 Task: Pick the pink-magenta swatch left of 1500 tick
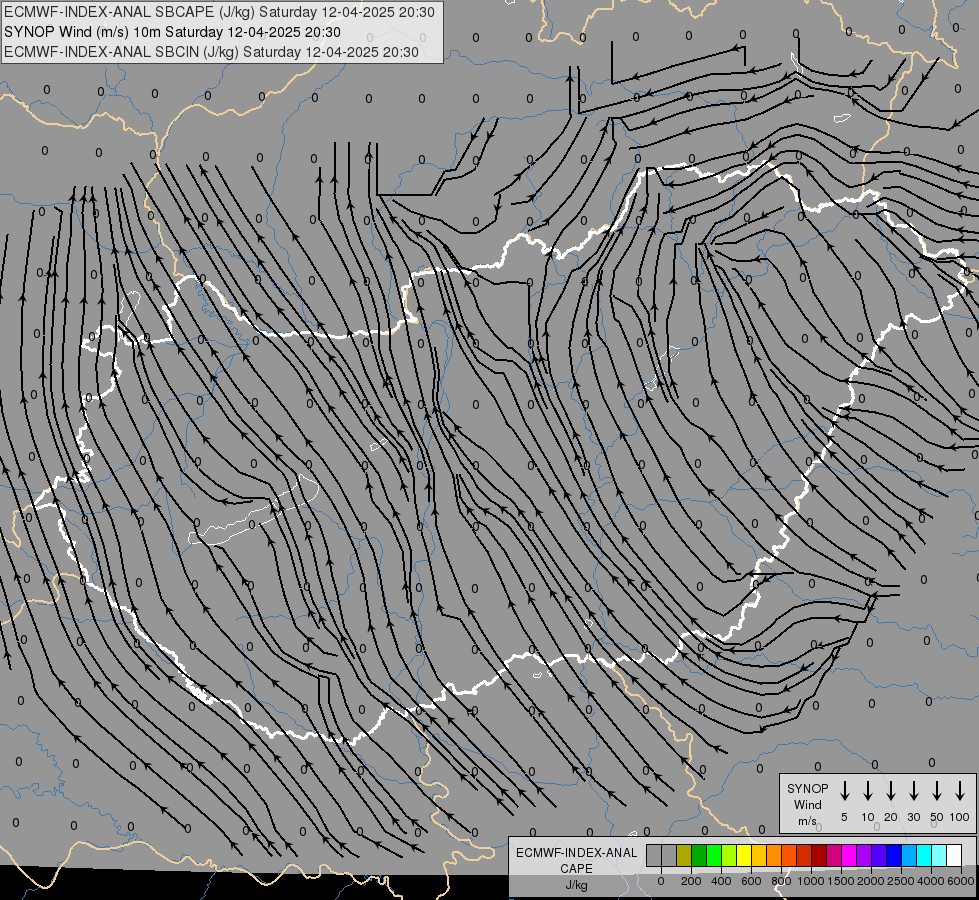tap(834, 855)
